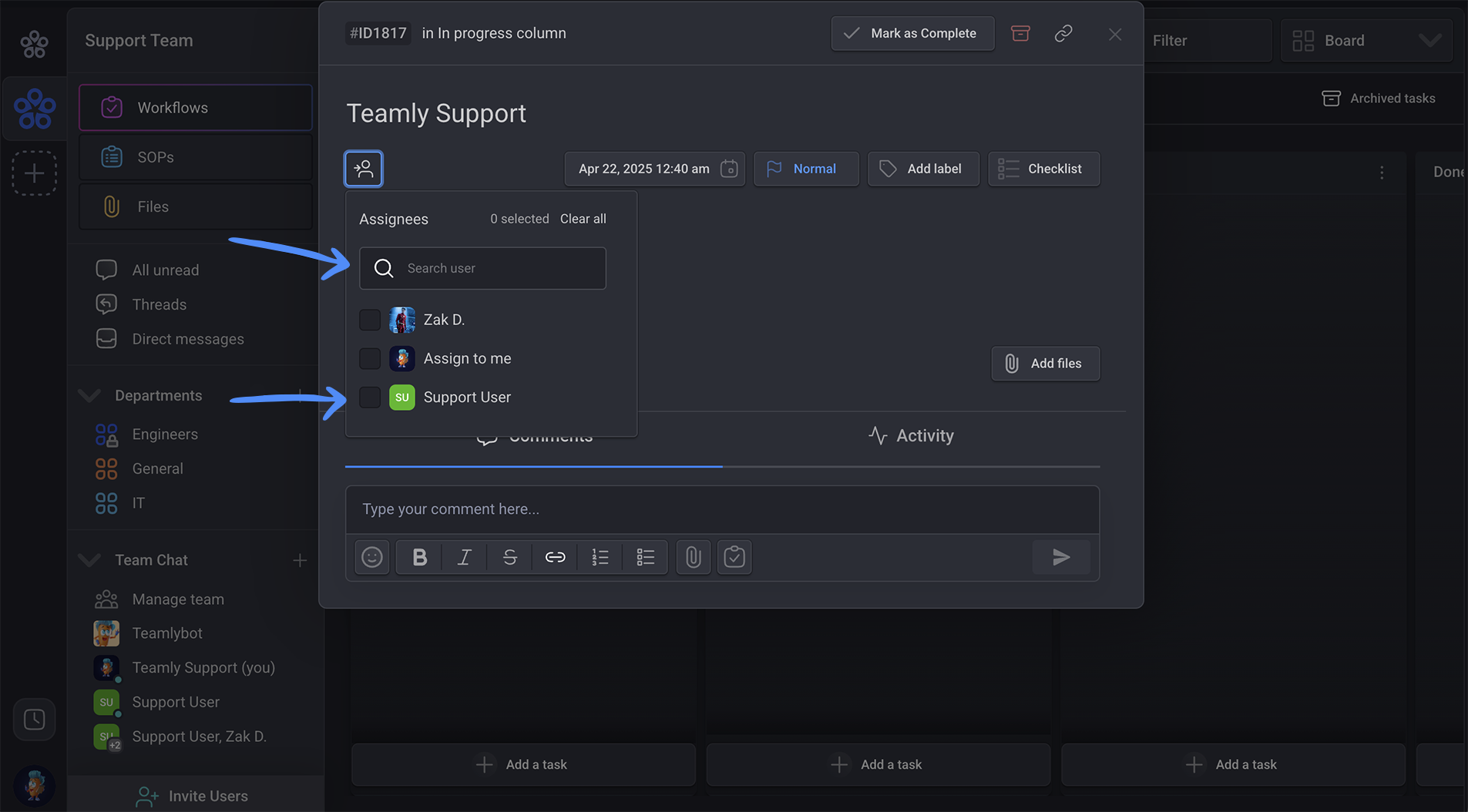Select the active workspace flower icon
Image resolution: width=1468 pixels, height=812 pixels.
(x=34, y=109)
